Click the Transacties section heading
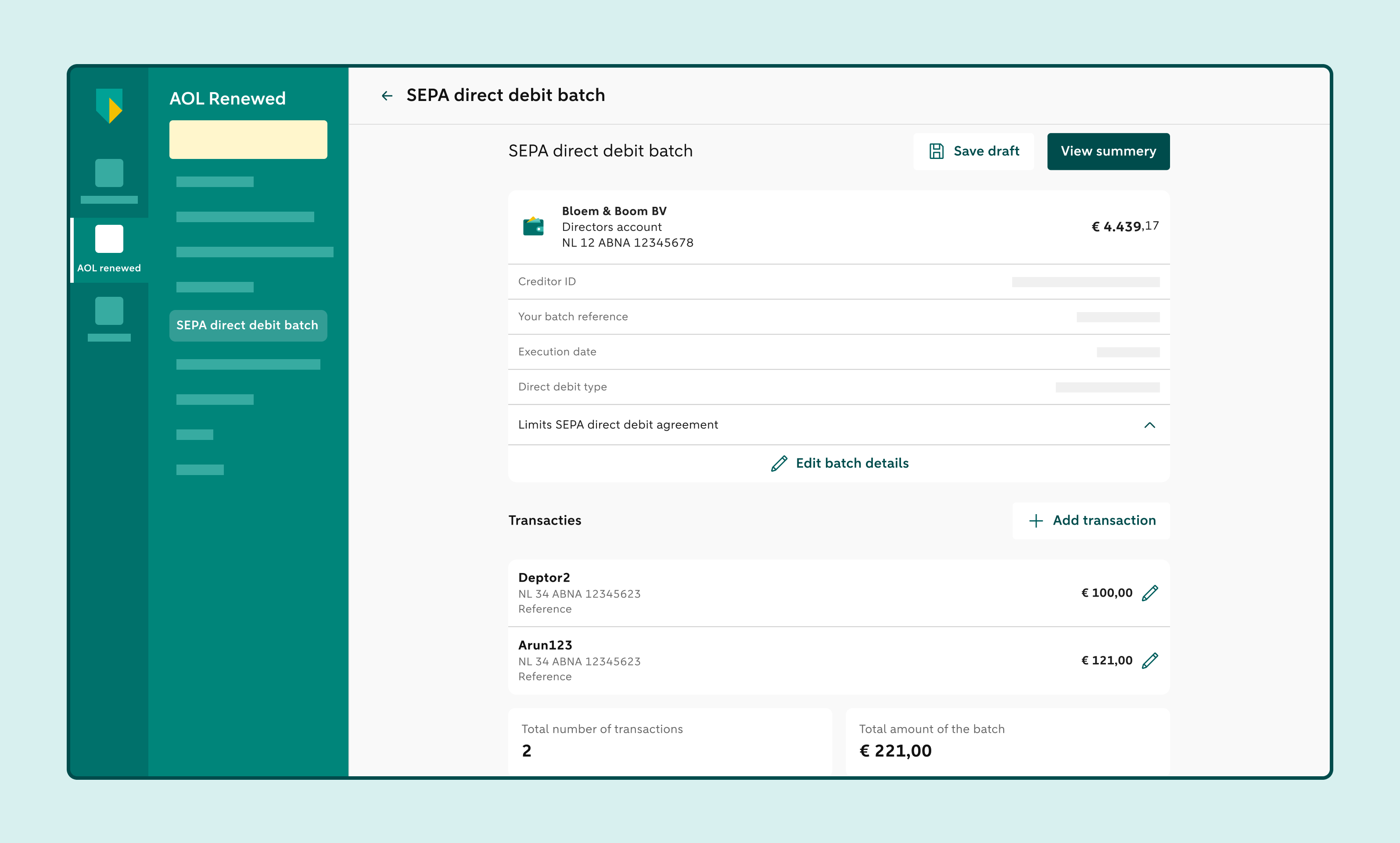This screenshot has height=843, width=1400. click(x=545, y=521)
